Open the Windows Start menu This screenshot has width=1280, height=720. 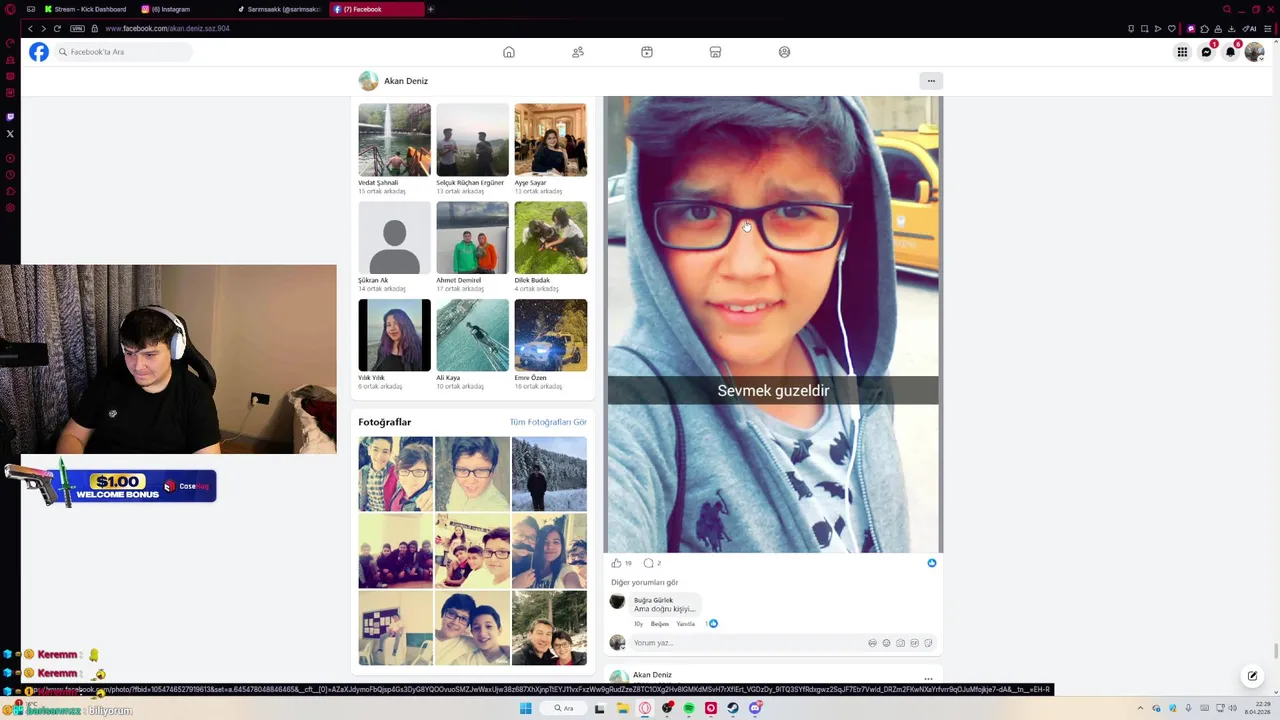point(525,708)
